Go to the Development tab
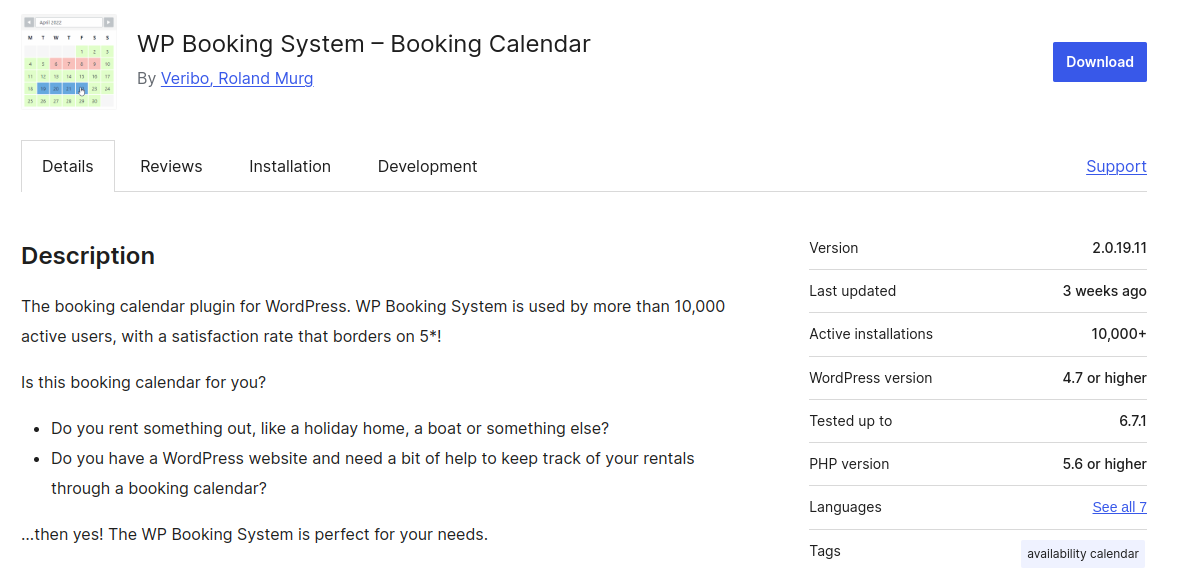Image resolution: width=1197 pixels, height=573 pixels. tap(427, 166)
